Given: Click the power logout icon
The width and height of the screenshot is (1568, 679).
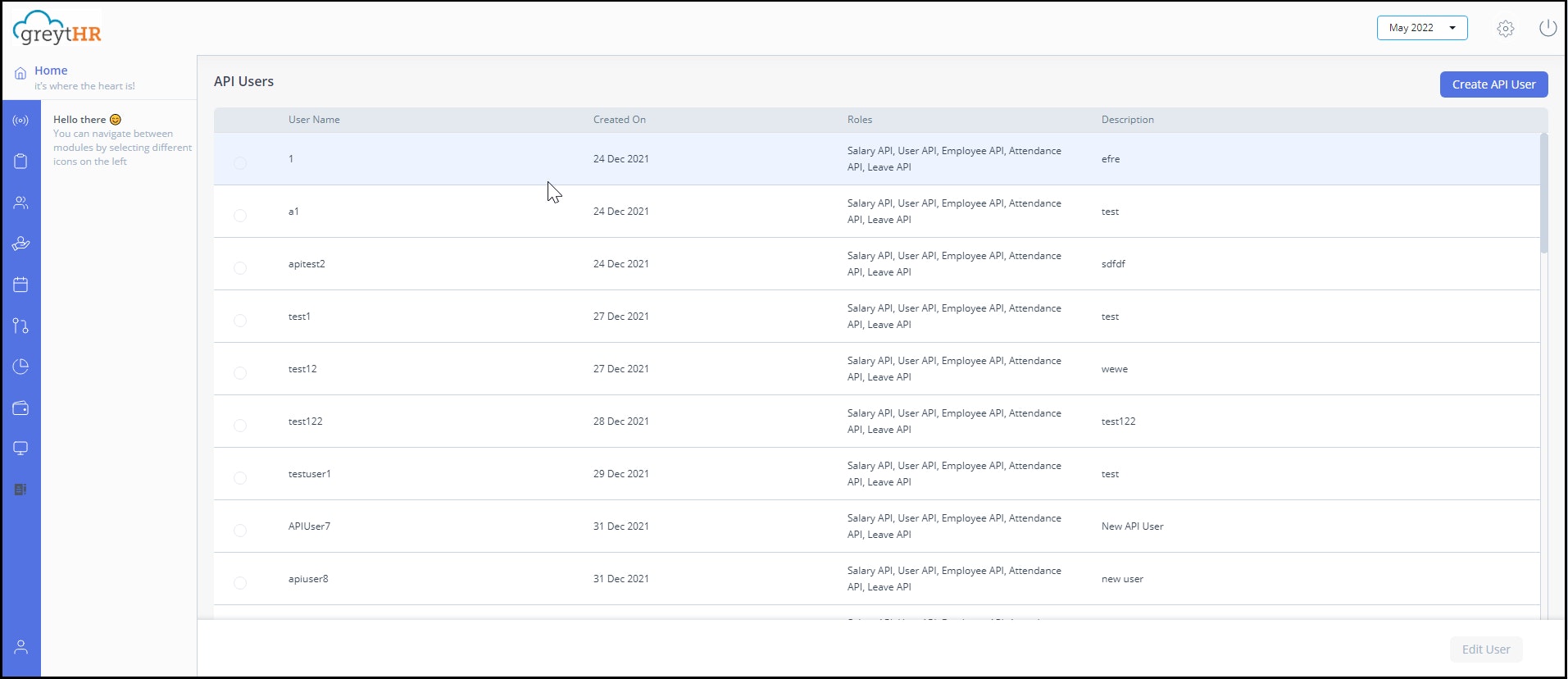Looking at the screenshot, I should pyautogui.click(x=1548, y=28).
